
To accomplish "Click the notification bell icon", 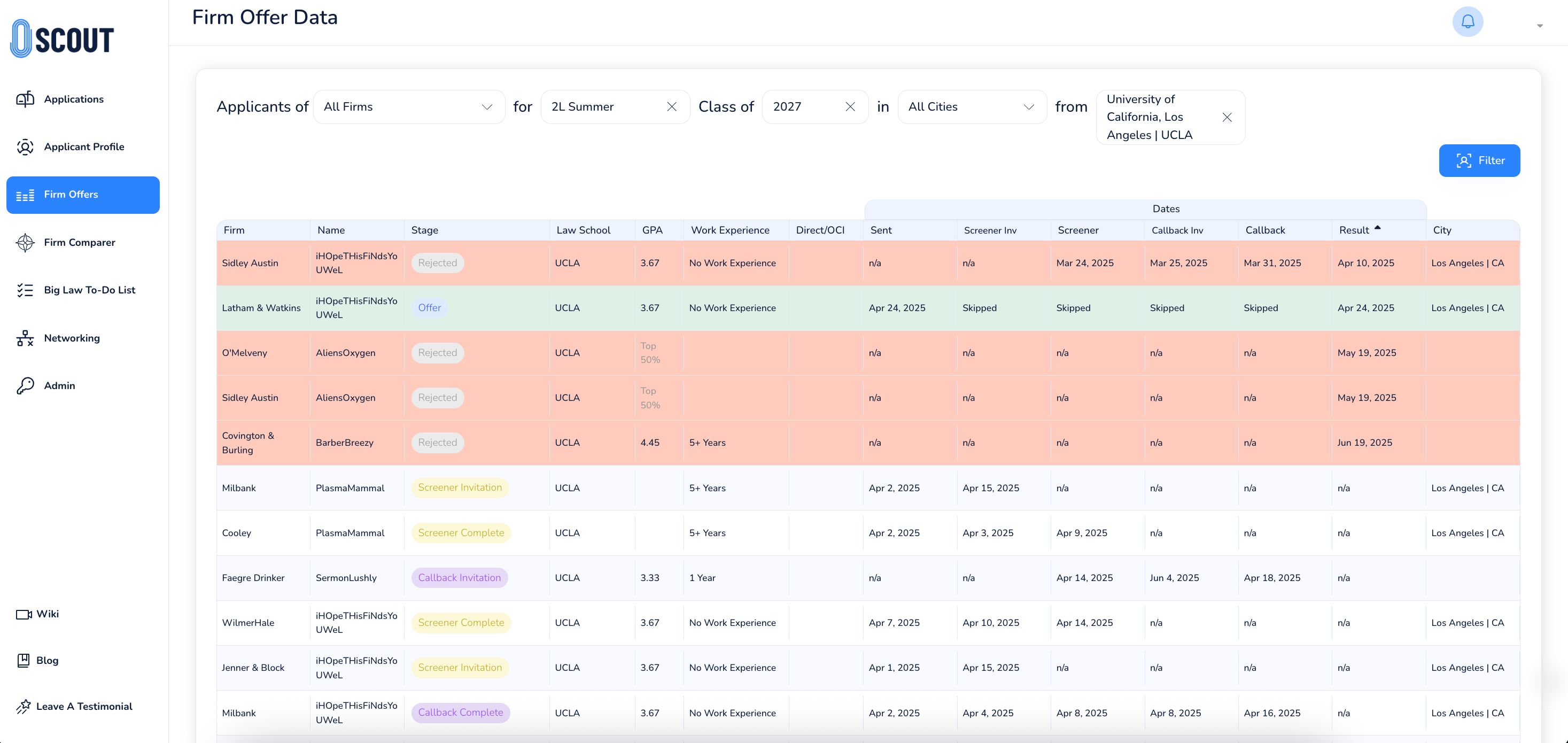I will 1468,22.
